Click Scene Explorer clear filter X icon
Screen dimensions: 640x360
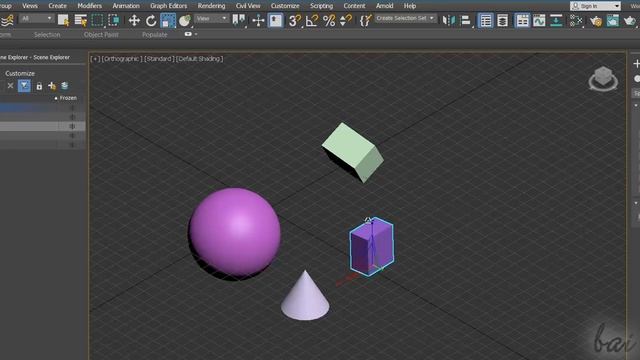pyautogui.click(x=10, y=86)
